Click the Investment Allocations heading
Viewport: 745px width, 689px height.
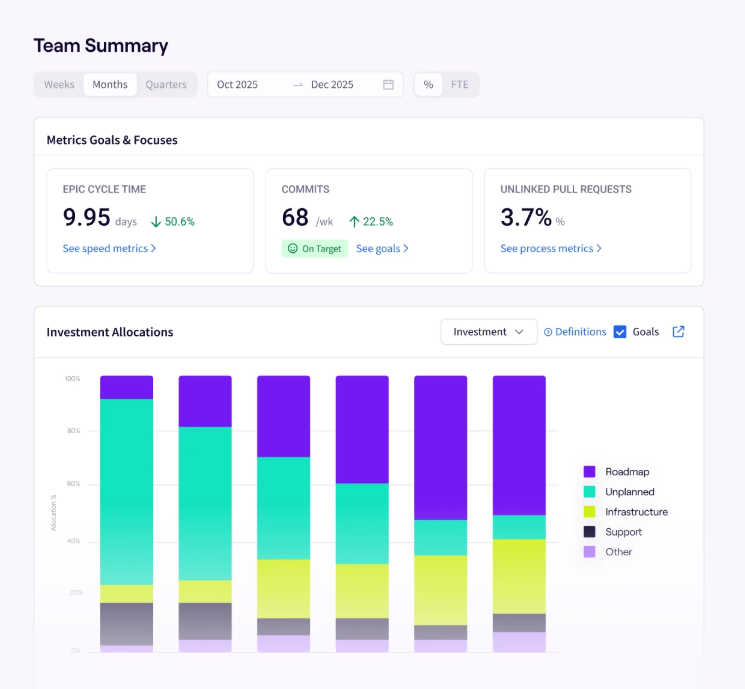pyautogui.click(x=110, y=332)
